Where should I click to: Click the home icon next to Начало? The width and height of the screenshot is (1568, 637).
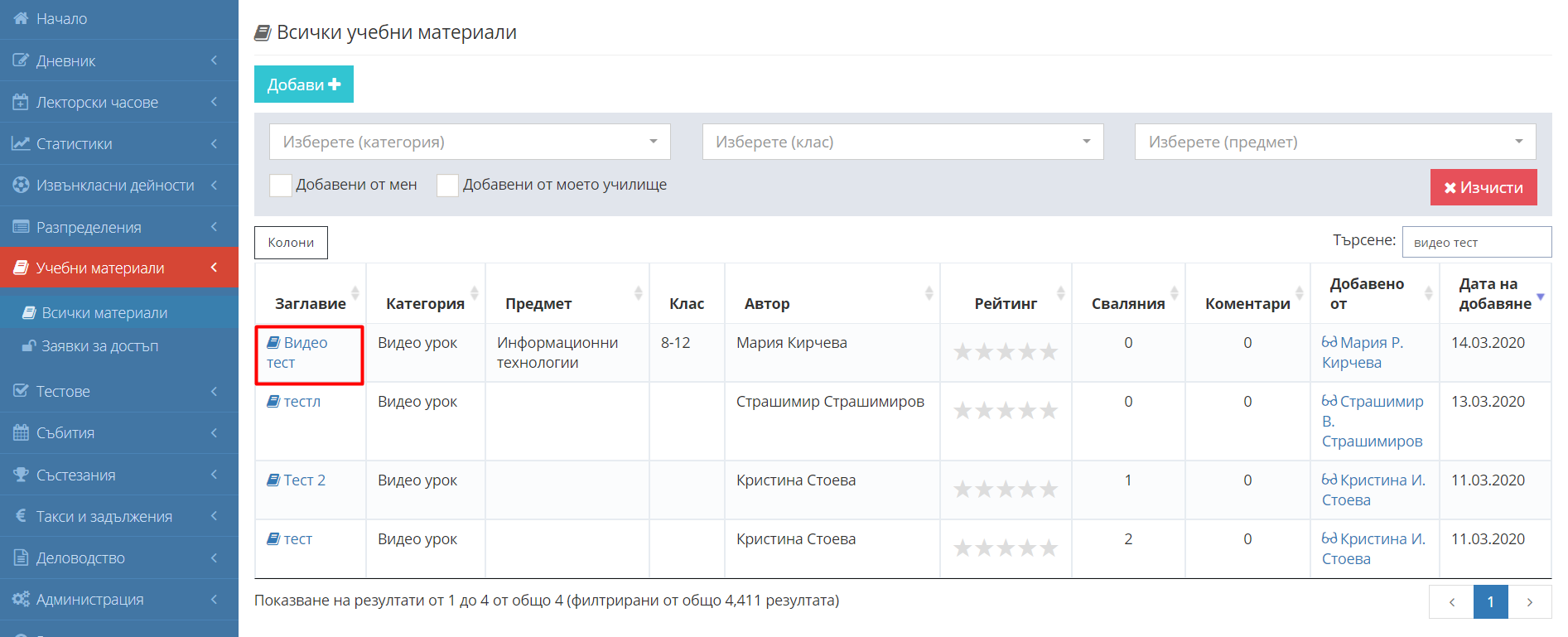coord(21,18)
